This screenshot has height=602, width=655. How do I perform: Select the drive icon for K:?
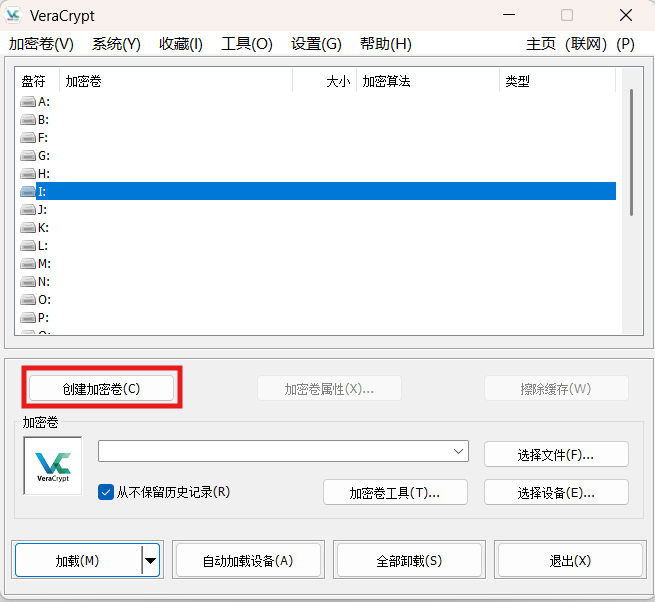pos(28,228)
